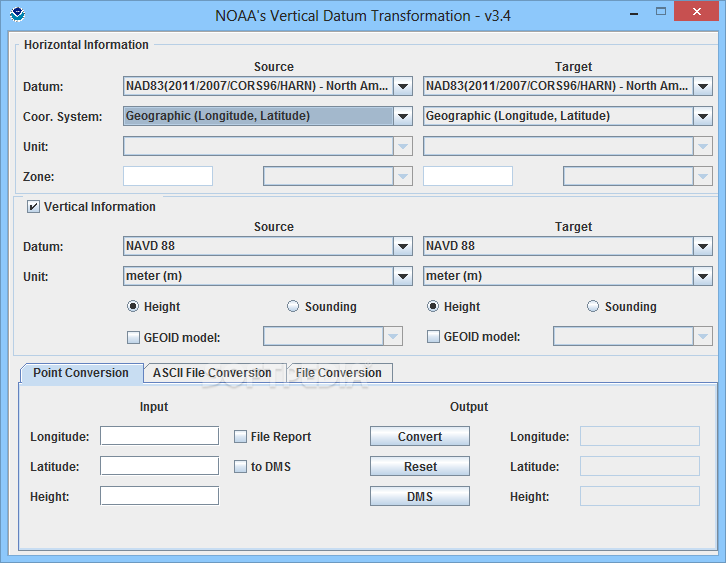Screen dimensions: 726x563
Task: Open the horizontal Source Datum dropdown
Action: click(x=268, y=86)
